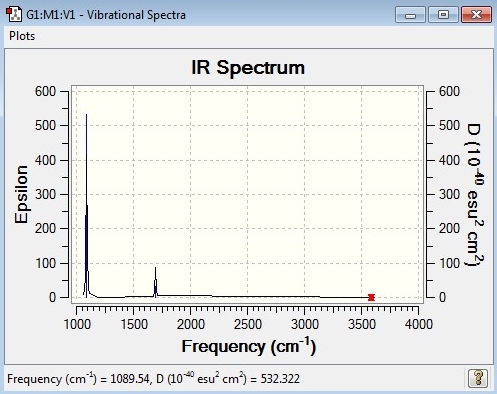Image resolution: width=497 pixels, height=394 pixels.
Task: Close the Vibrational Spectra window
Action: 476,15
